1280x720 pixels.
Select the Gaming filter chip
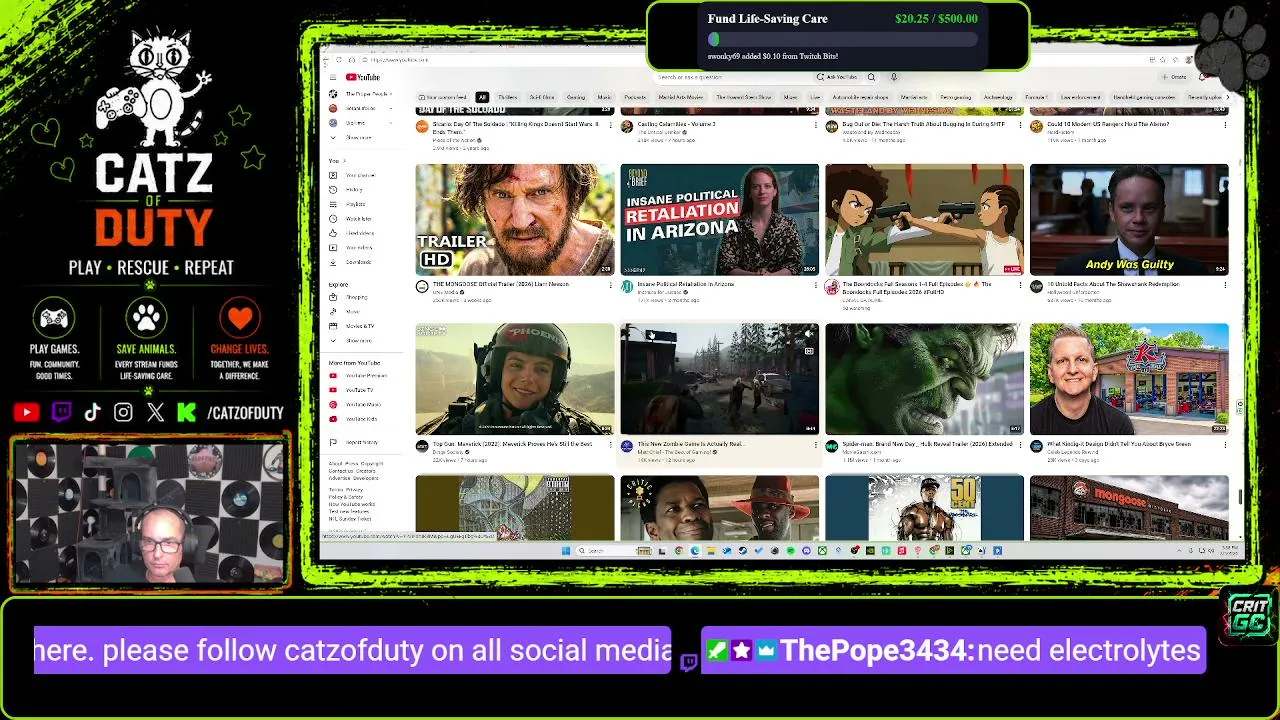point(576,97)
